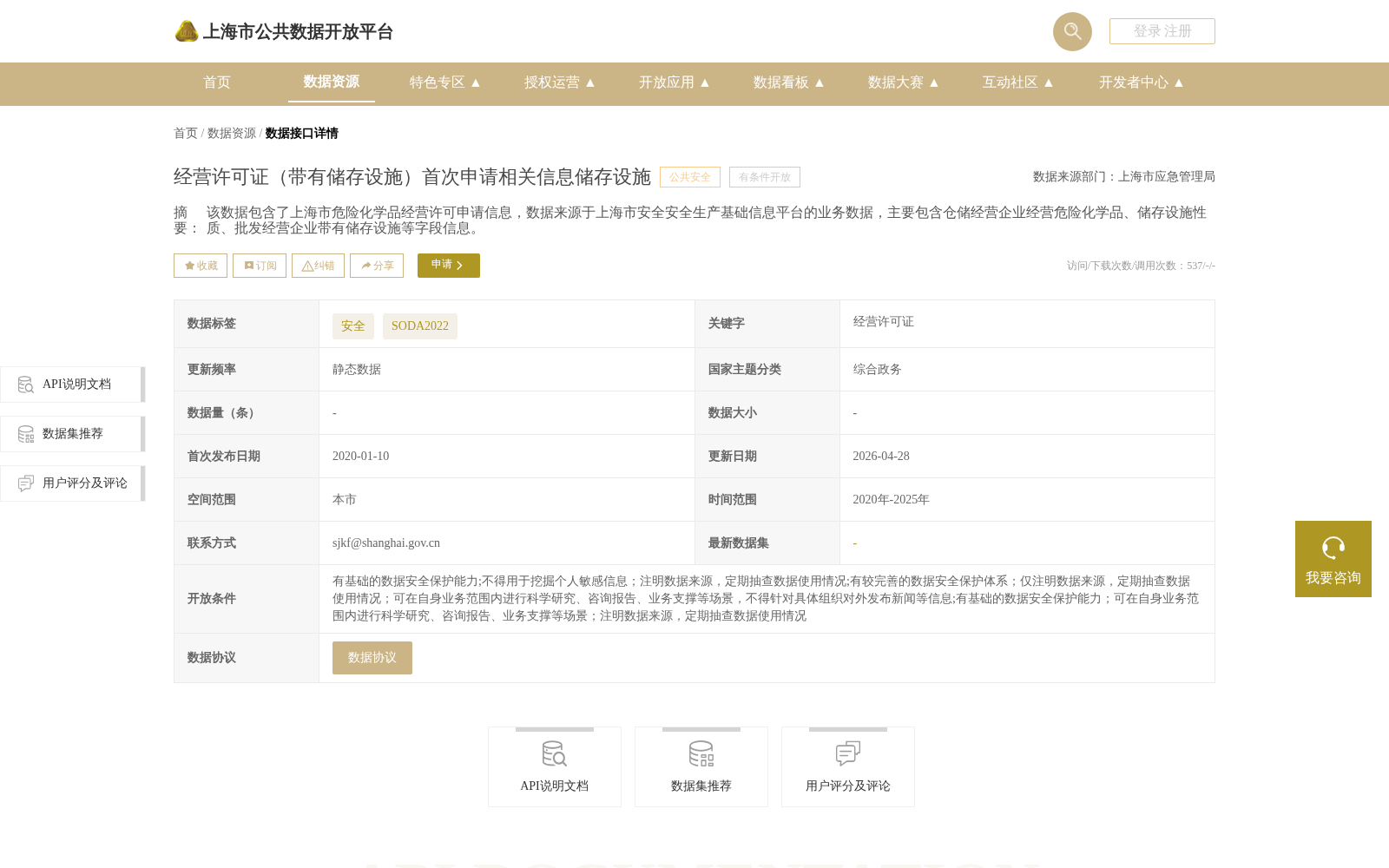Image resolution: width=1389 pixels, height=868 pixels.
Task: Click the 数据来源部门 上海市应急管理局 text
Action: 1124,177
